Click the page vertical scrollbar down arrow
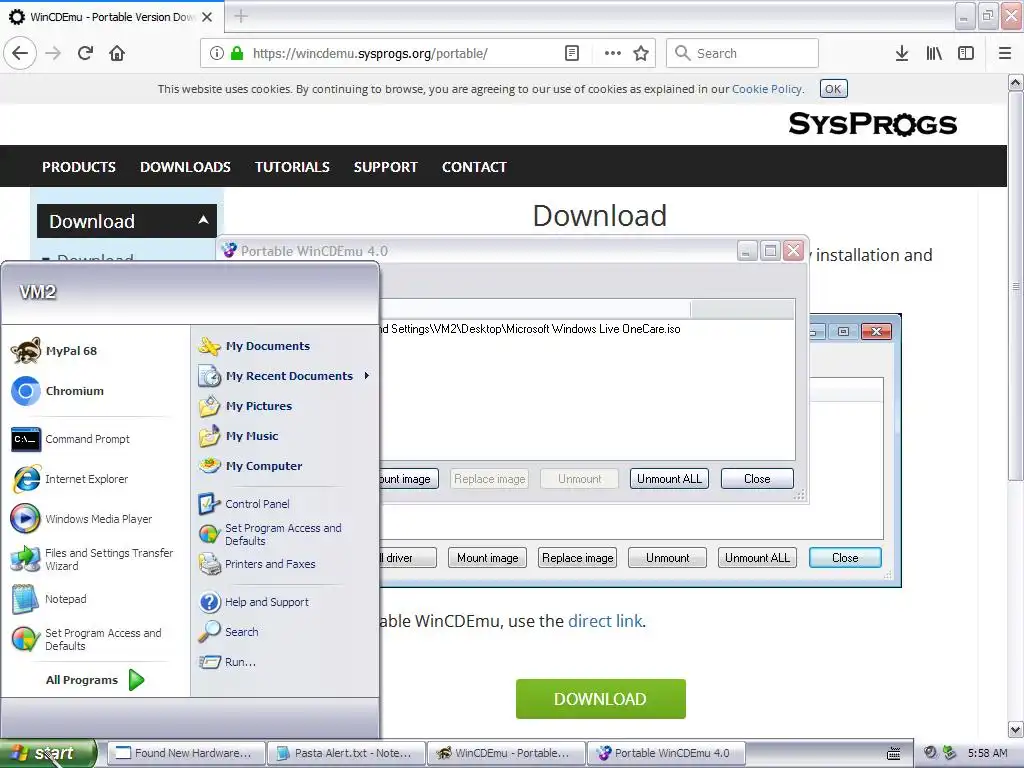This screenshot has height=768, width=1024. pyautogui.click(x=1016, y=729)
